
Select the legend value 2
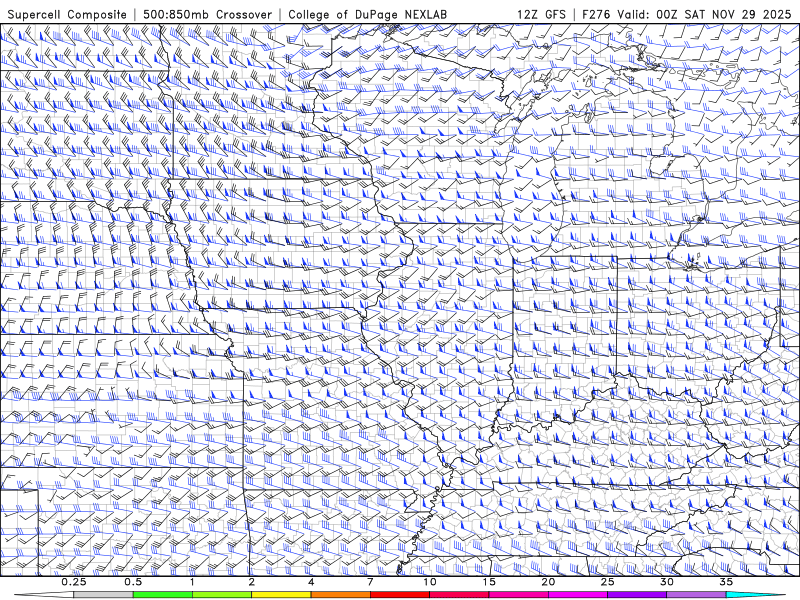tap(252, 582)
